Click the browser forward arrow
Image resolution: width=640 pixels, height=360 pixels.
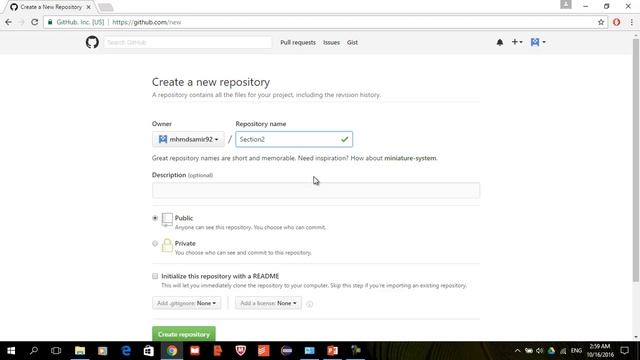21,22
